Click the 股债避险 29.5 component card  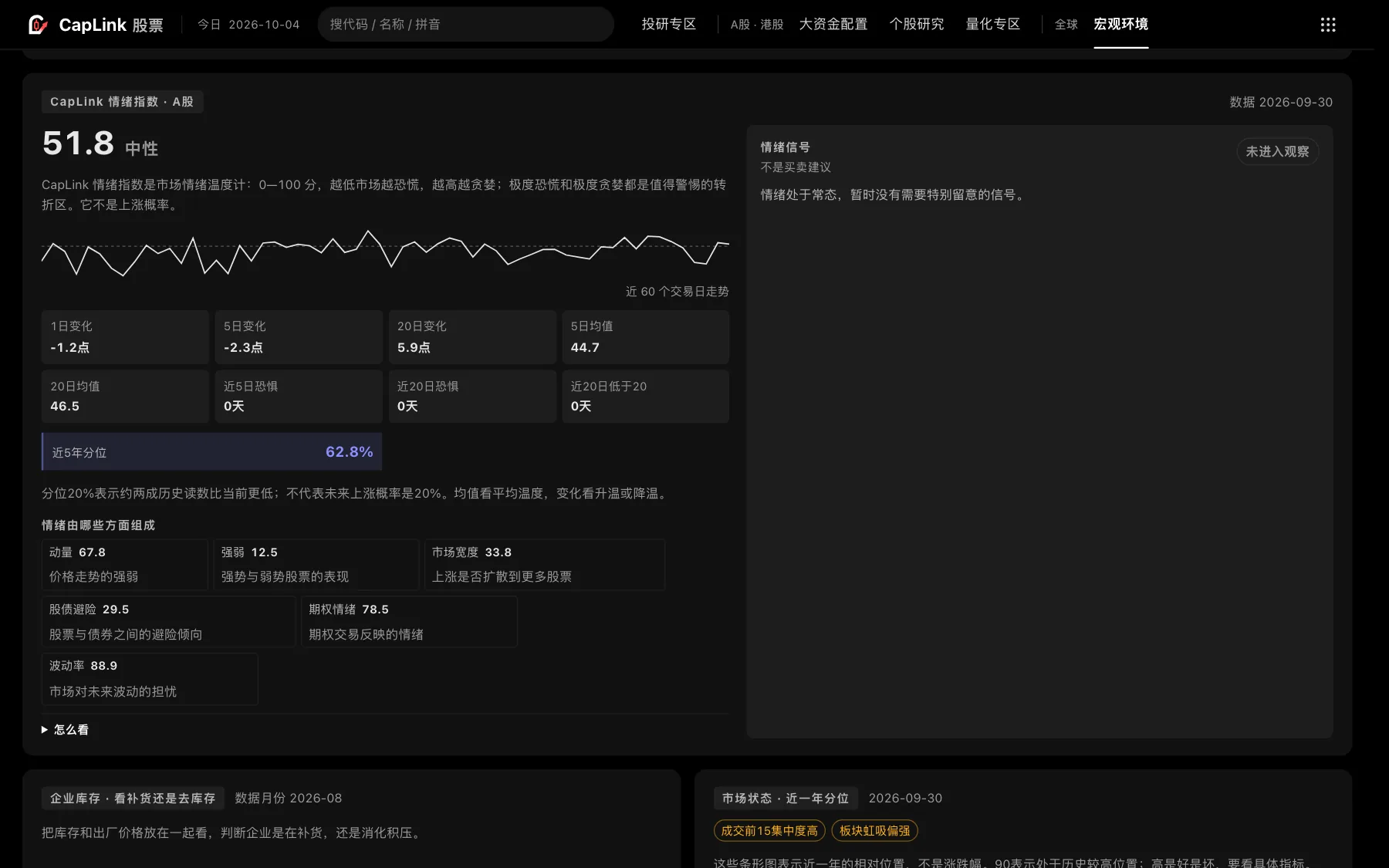[x=168, y=621]
